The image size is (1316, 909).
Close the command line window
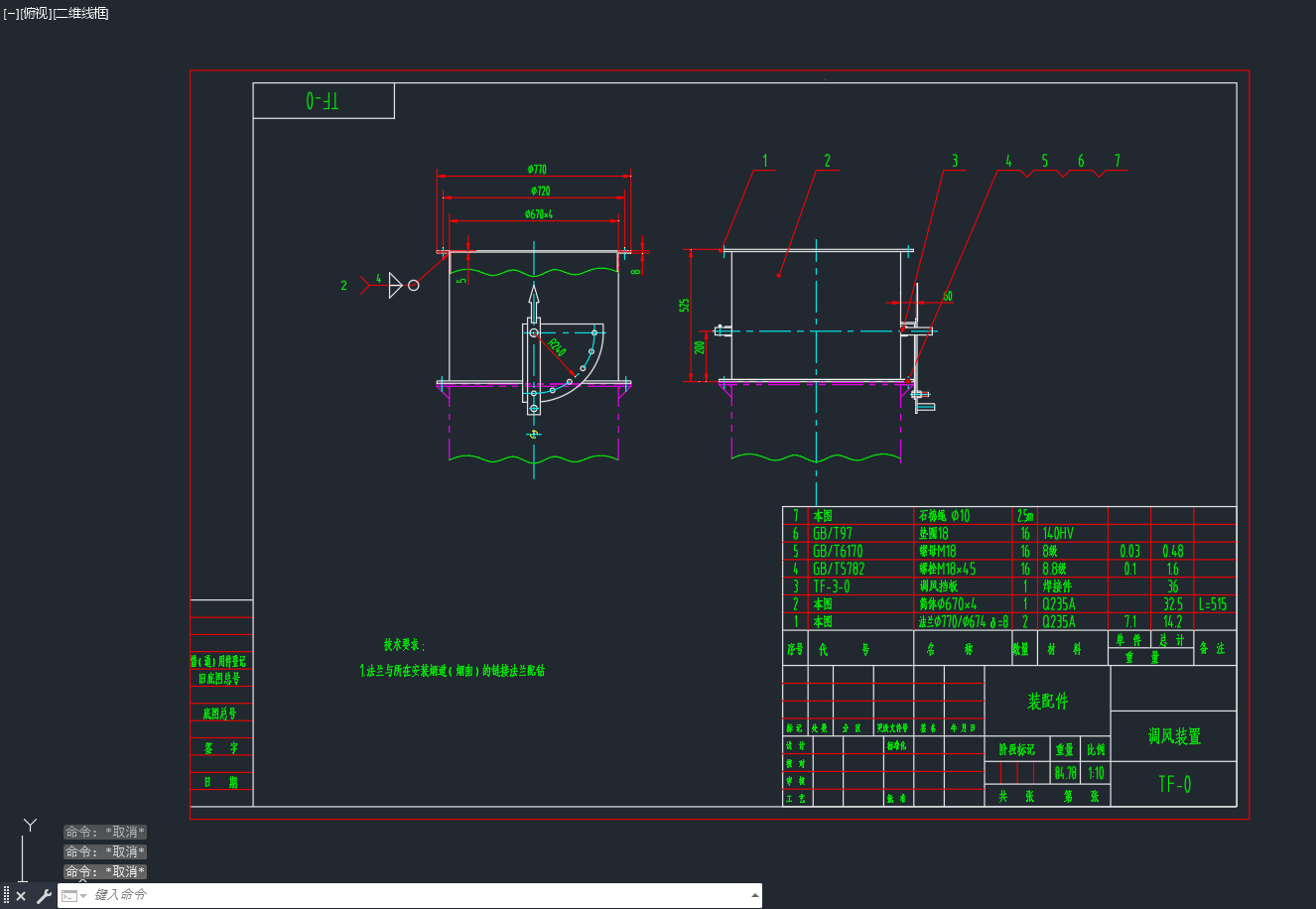coord(21,896)
